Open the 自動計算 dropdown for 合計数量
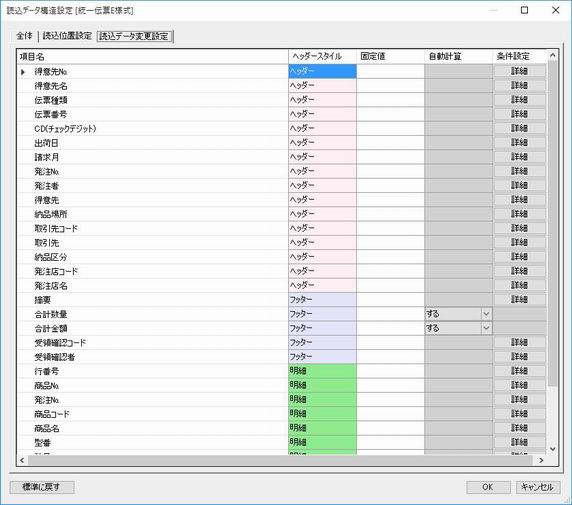Image resolution: width=572 pixels, height=505 pixels. 486,314
